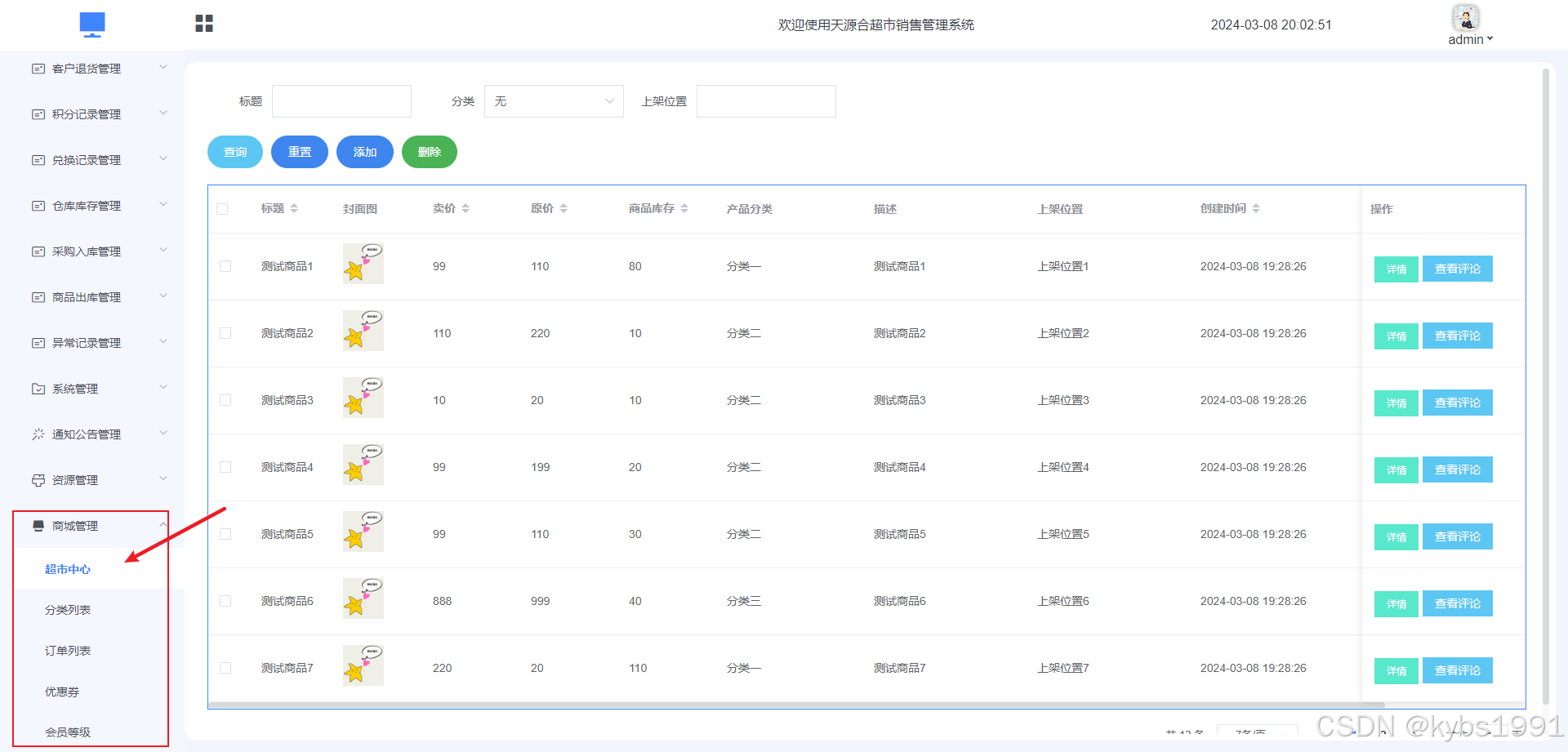Viewport: 1568px width, 752px height.
Task: Collapse 商城管理 chevron
Action: pos(163,525)
